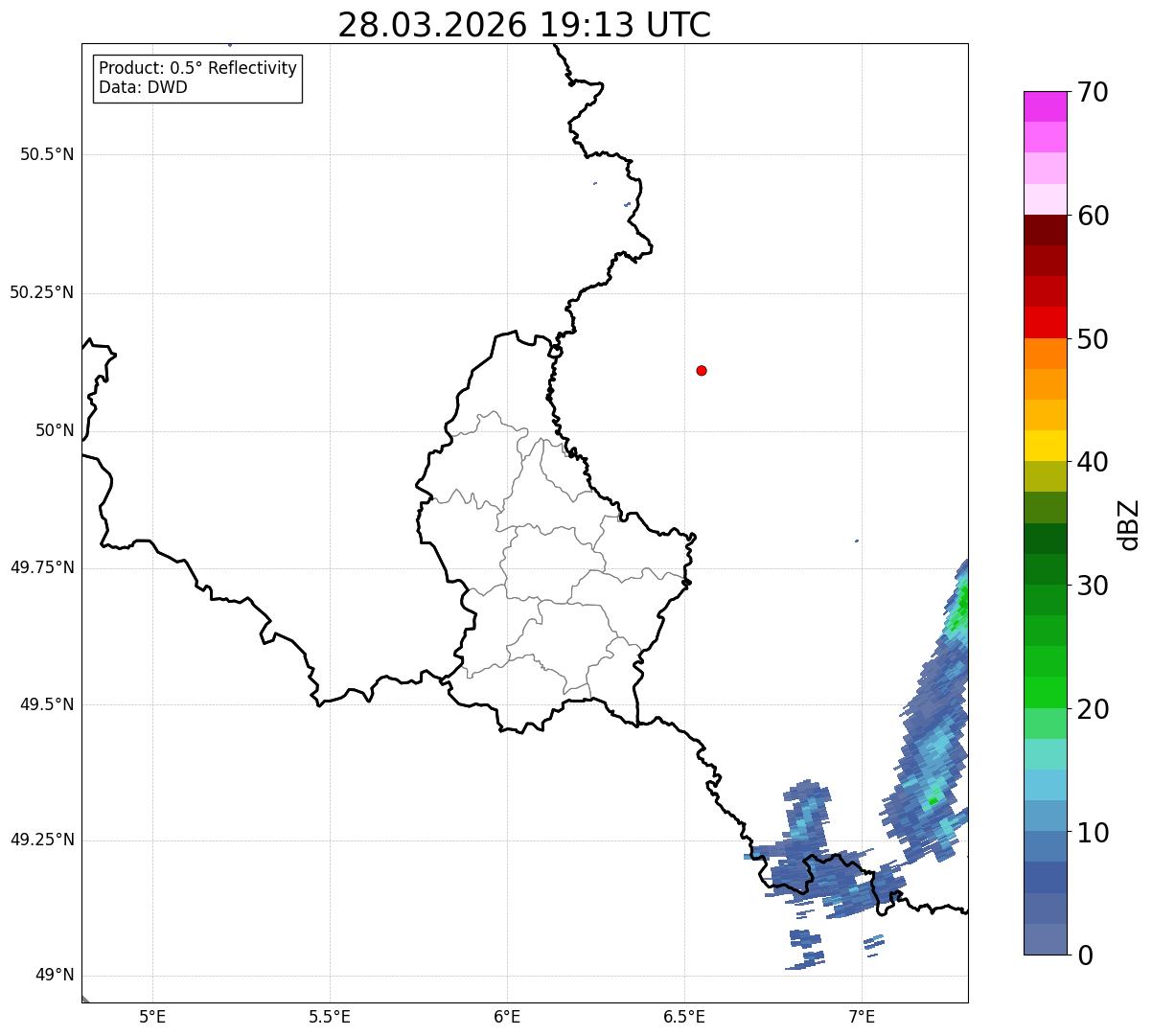The image size is (1152, 1036).
Task: Click the 5.5°E longitude label
Action: point(330,1016)
